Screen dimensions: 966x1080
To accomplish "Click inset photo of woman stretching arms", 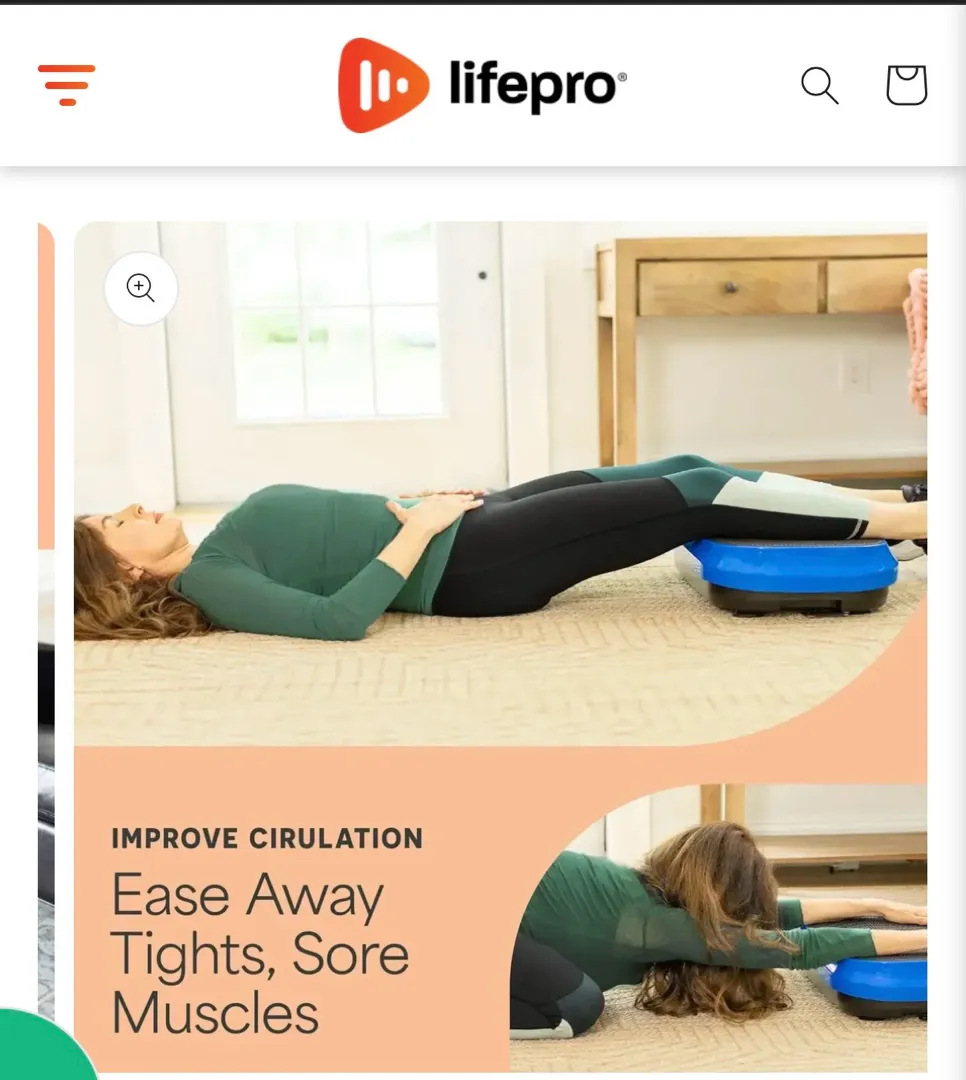I will coord(719,928).
